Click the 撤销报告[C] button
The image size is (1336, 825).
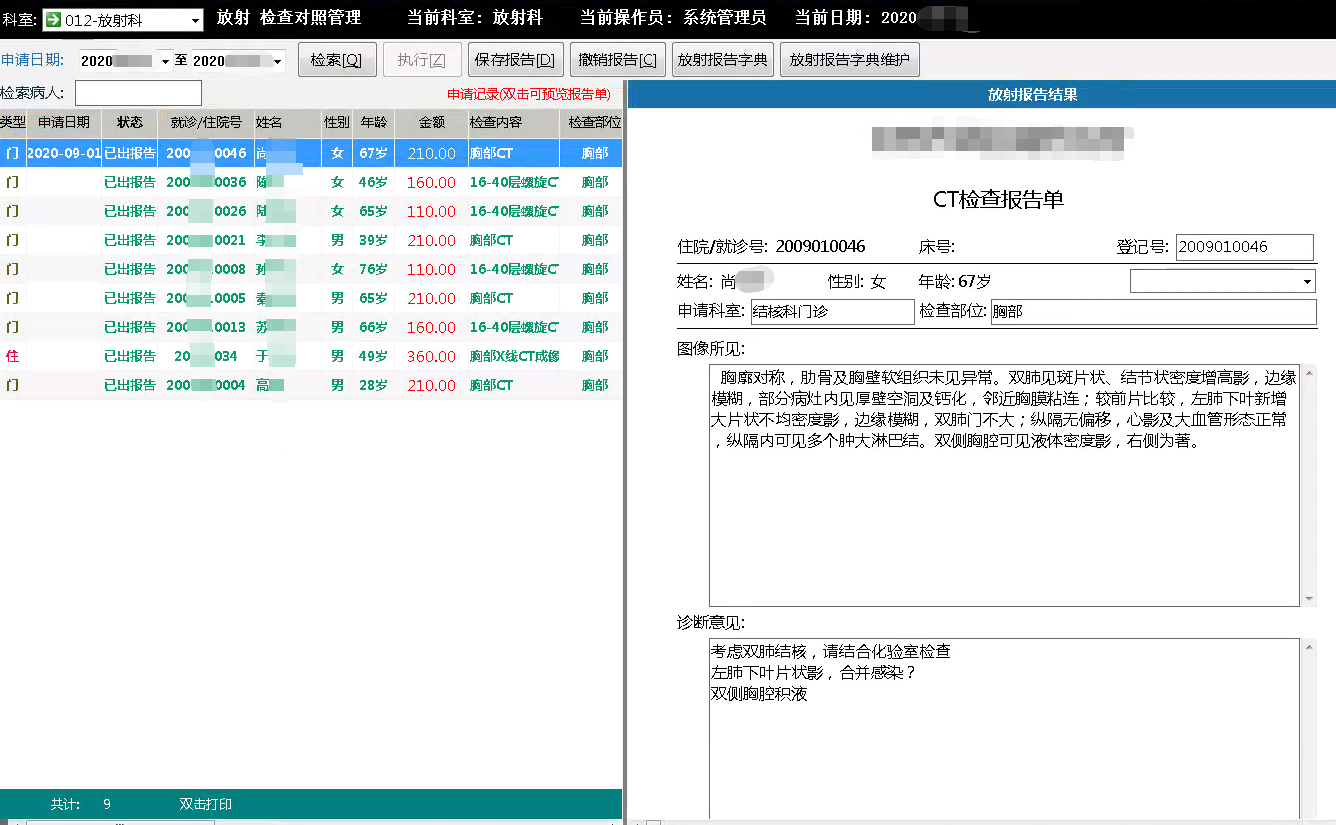pos(617,60)
